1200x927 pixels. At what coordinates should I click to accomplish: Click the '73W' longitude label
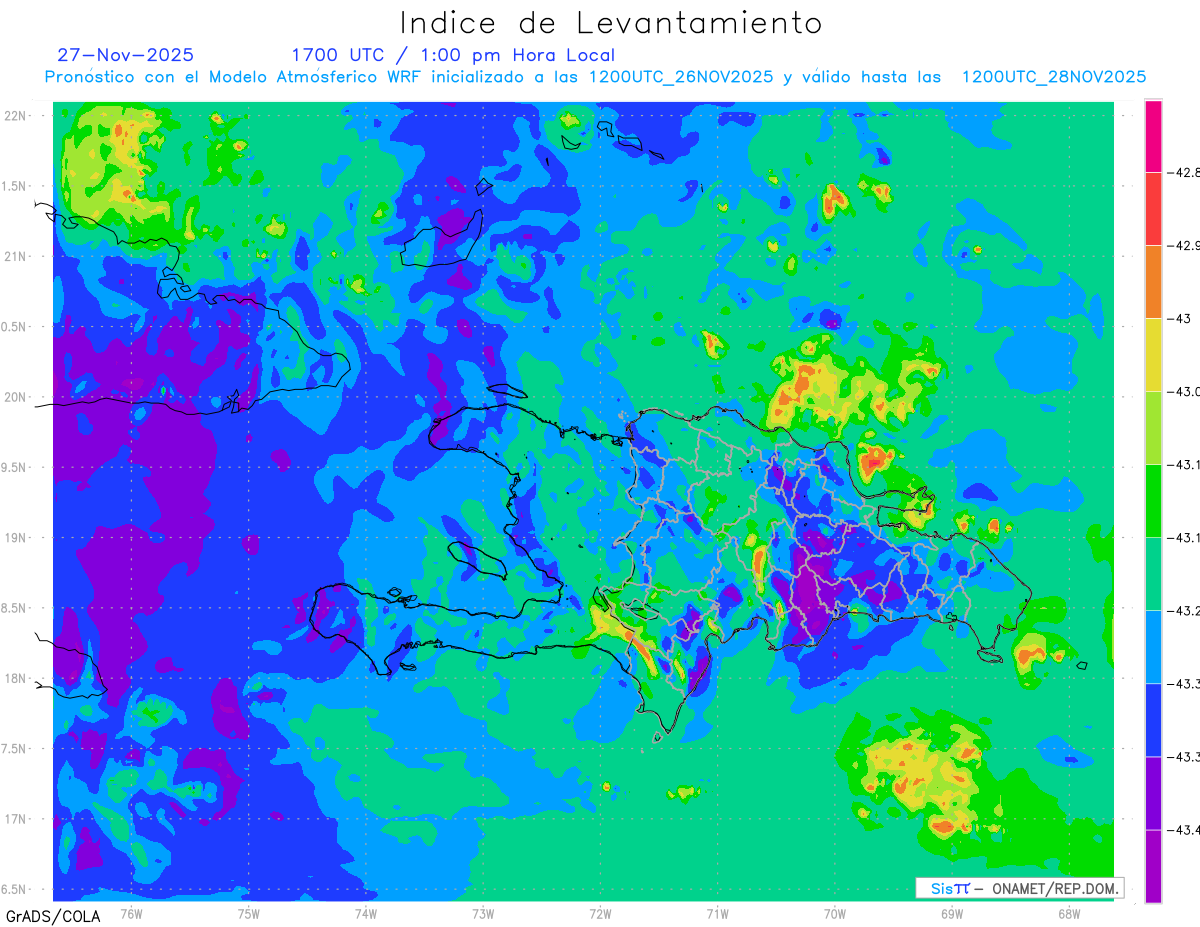(483, 913)
